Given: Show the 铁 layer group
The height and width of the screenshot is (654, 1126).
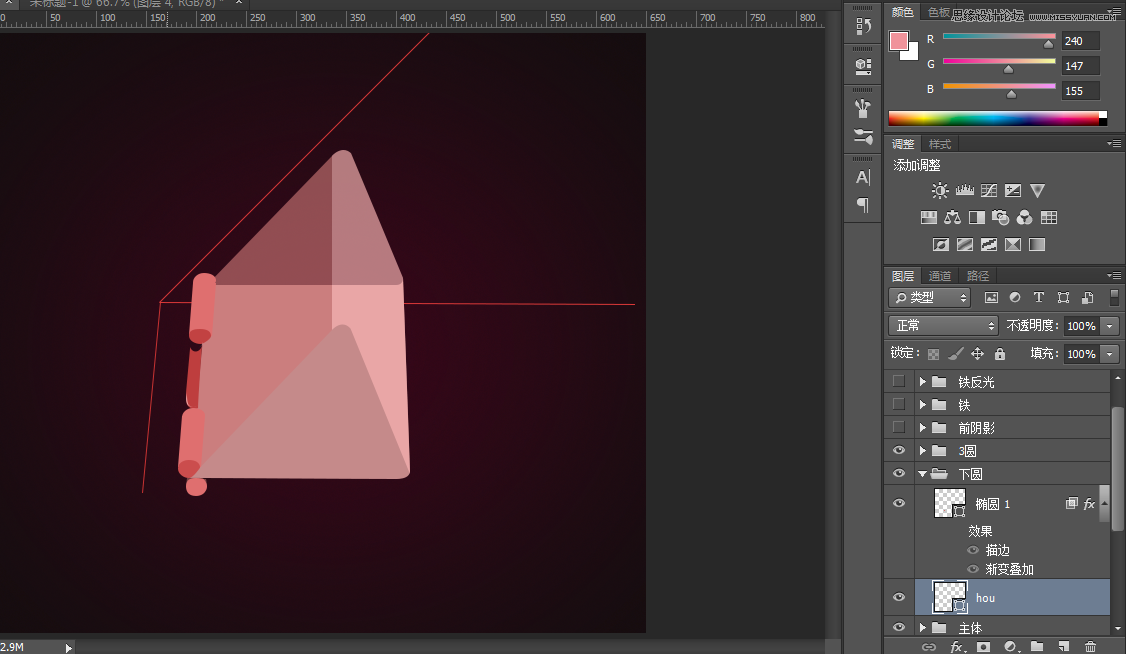Looking at the screenshot, I should click(898, 404).
